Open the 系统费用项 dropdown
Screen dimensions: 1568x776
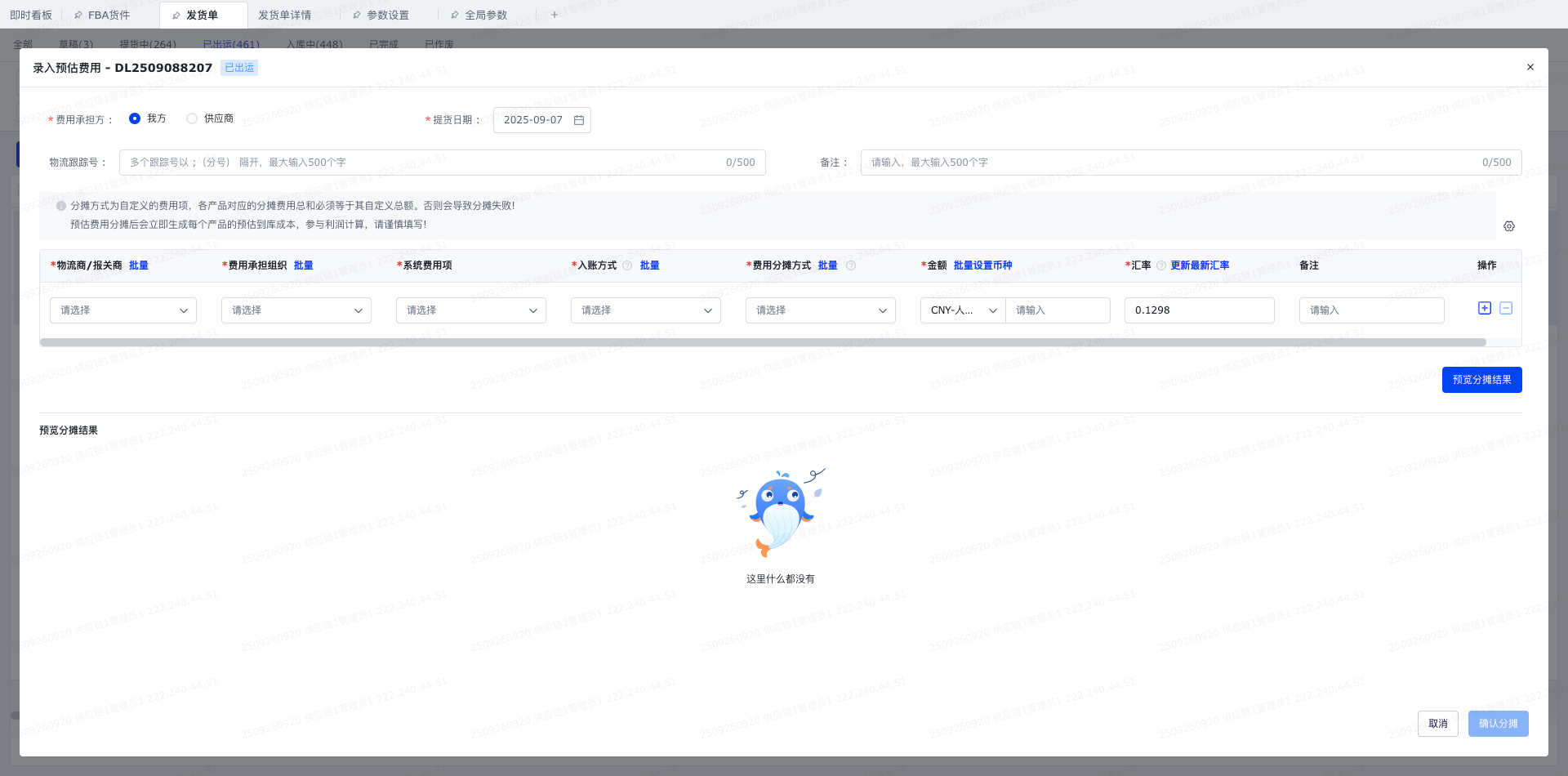tap(471, 310)
